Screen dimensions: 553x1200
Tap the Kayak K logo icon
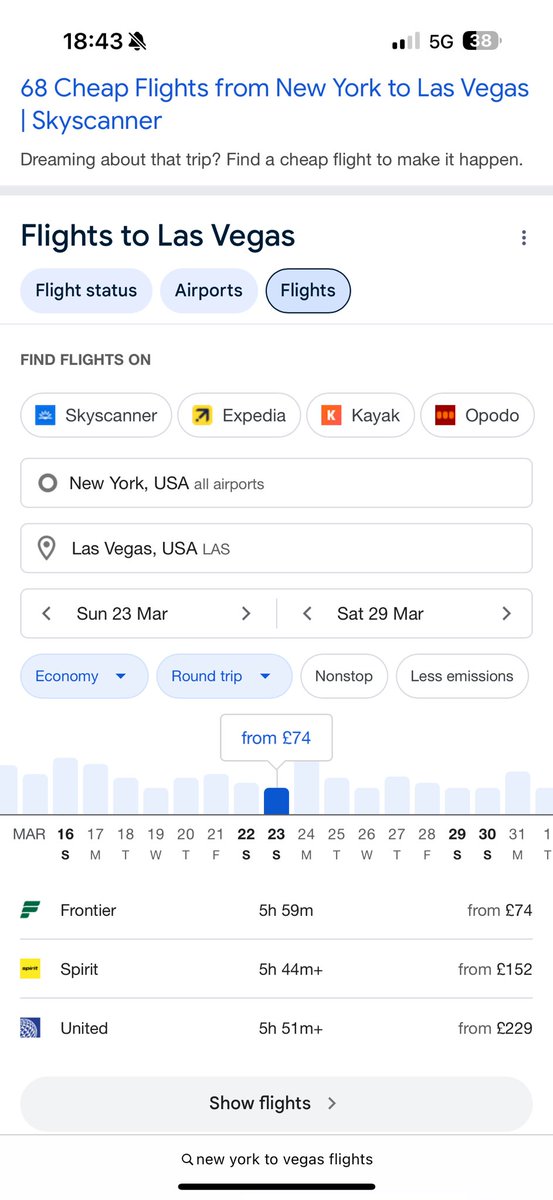[331, 415]
